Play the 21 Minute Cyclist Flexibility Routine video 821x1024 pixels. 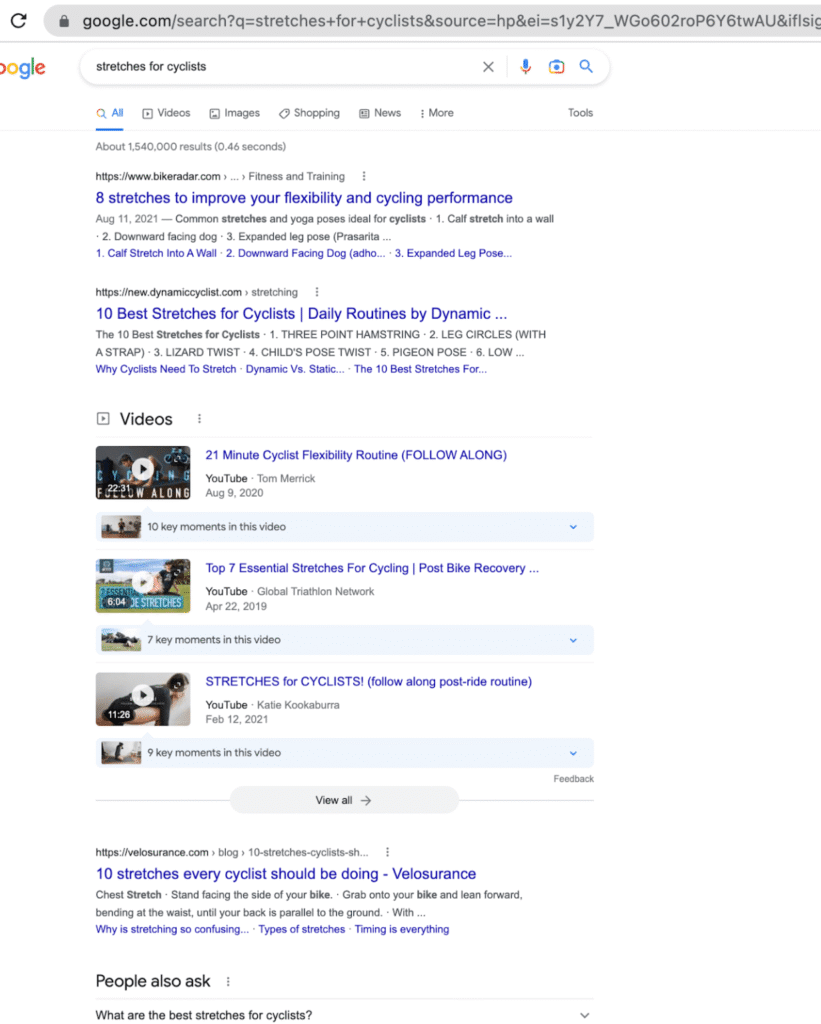(142, 470)
